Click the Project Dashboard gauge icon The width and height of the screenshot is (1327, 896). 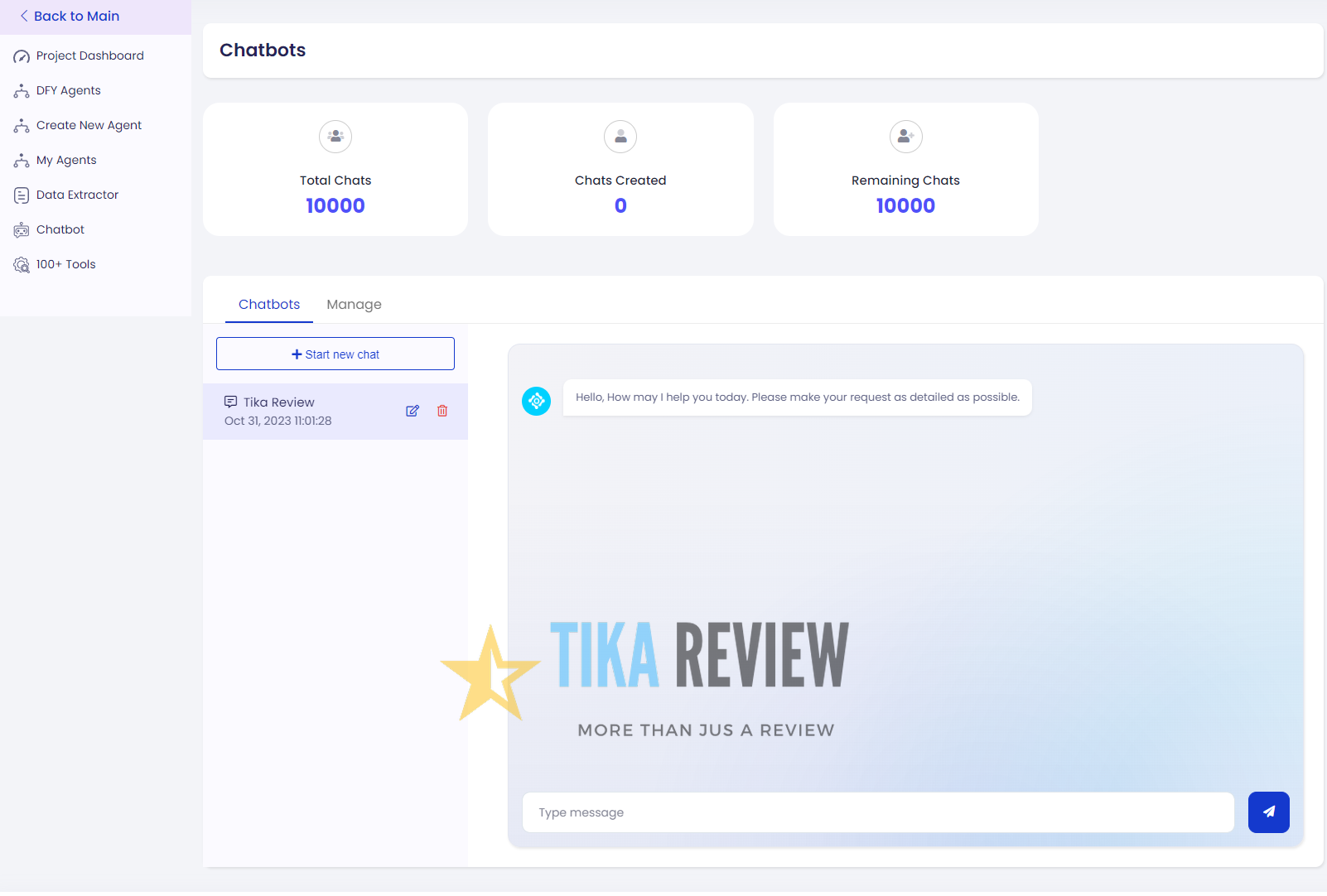pyautogui.click(x=22, y=56)
